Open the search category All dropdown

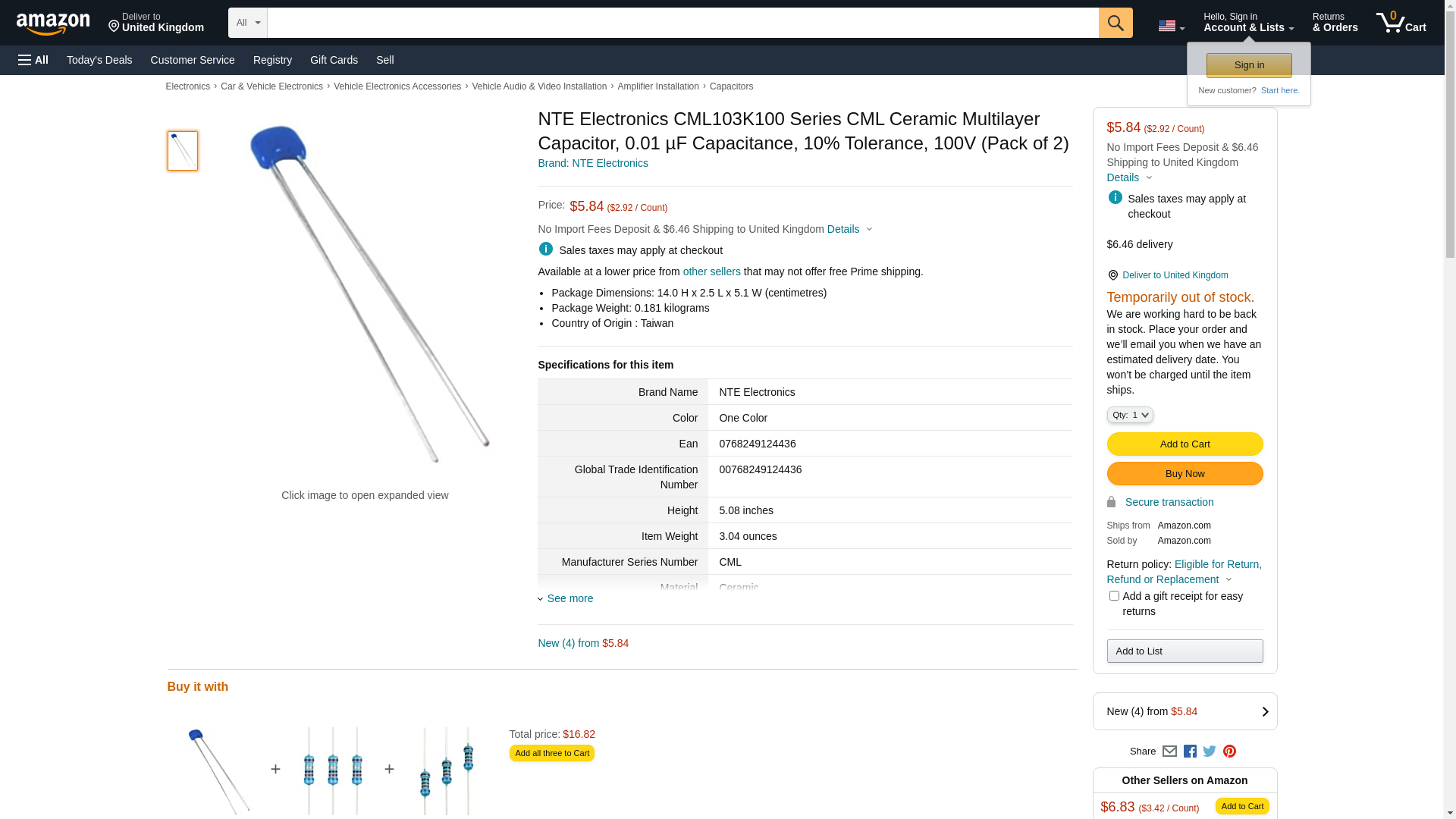[247, 23]
